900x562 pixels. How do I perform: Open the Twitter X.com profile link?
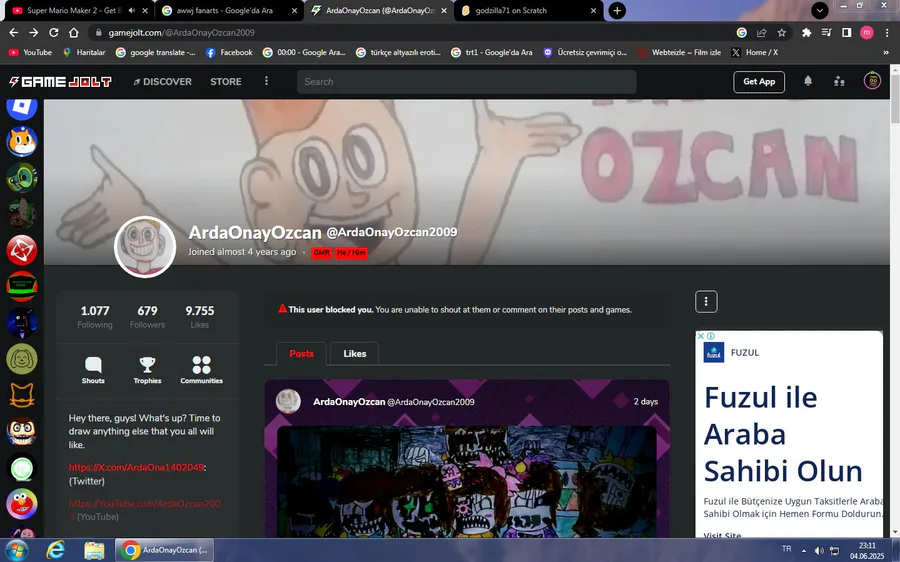coord(136,467)
